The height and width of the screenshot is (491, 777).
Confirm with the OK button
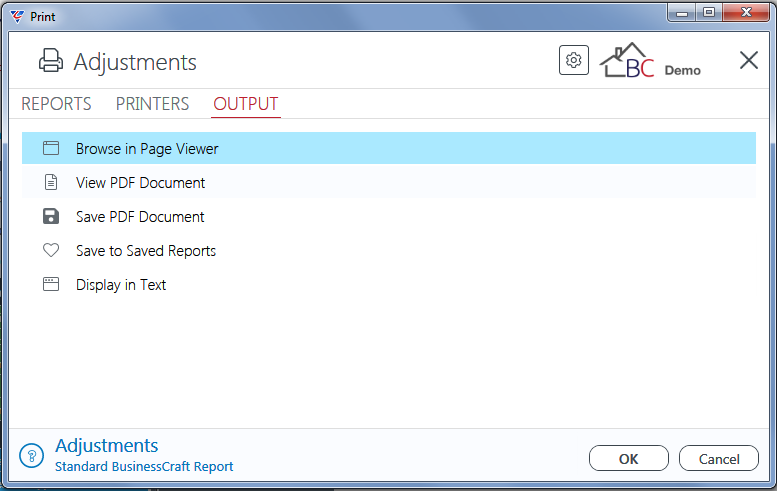[x=629, y=458]
